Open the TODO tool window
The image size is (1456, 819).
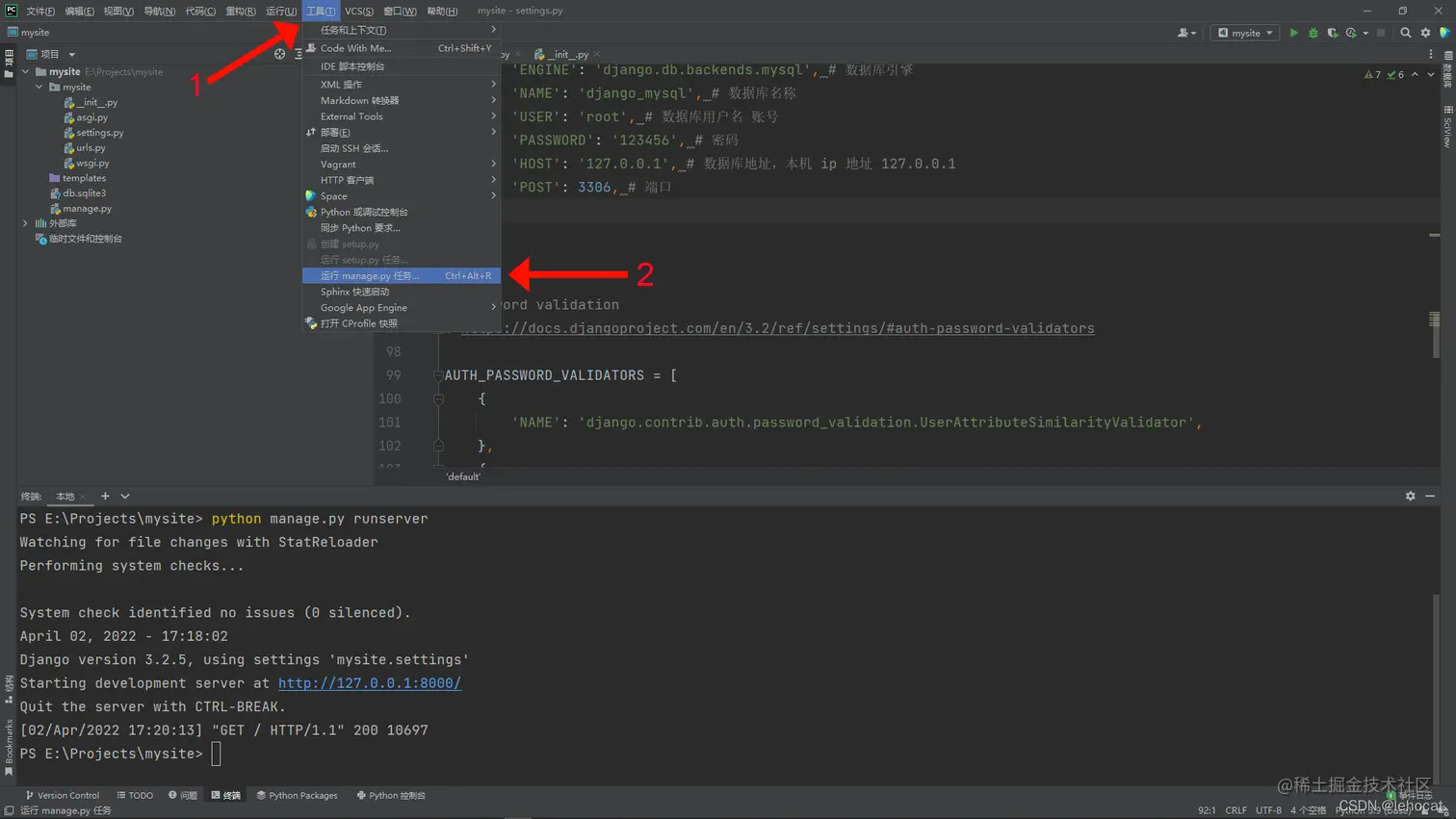click(x=134, y=795)
